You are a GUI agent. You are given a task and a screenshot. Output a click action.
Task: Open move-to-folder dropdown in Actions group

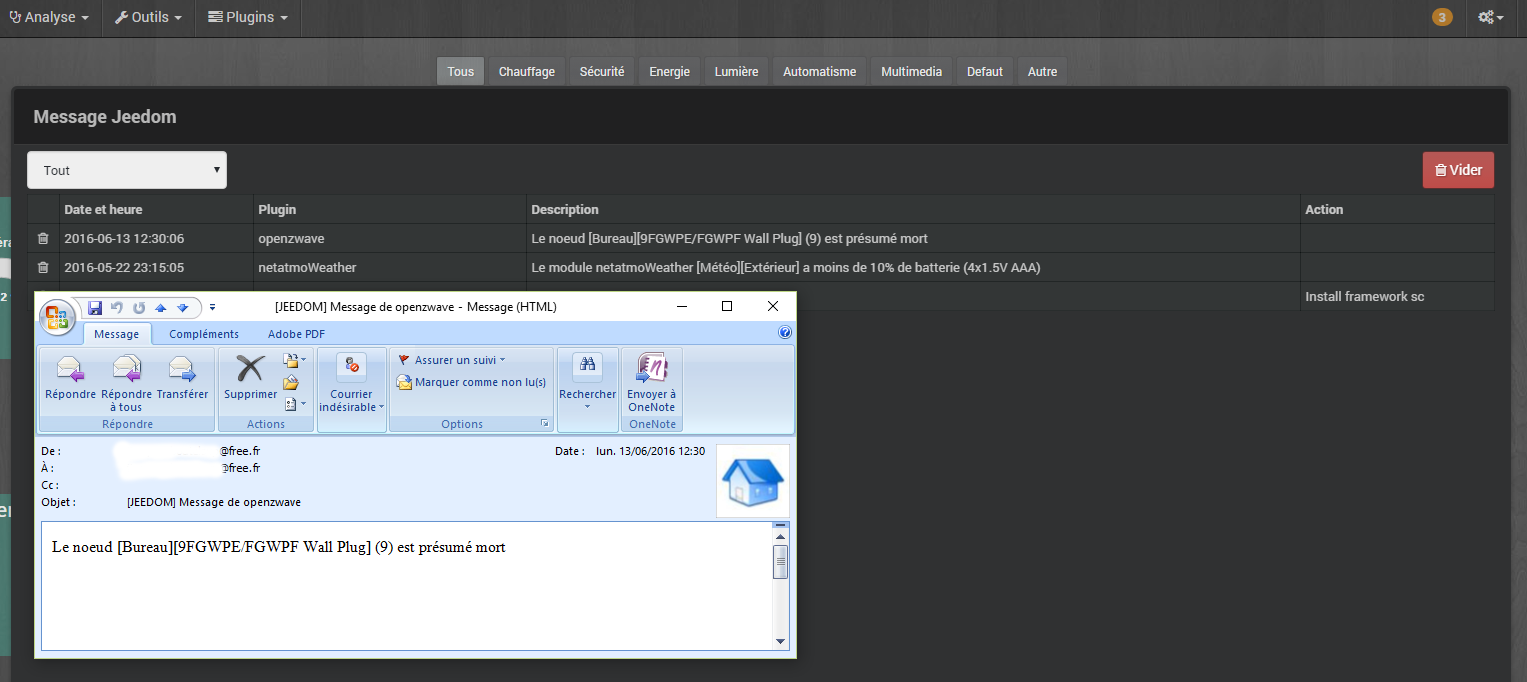pyautogui.click(x=294, y=360)
